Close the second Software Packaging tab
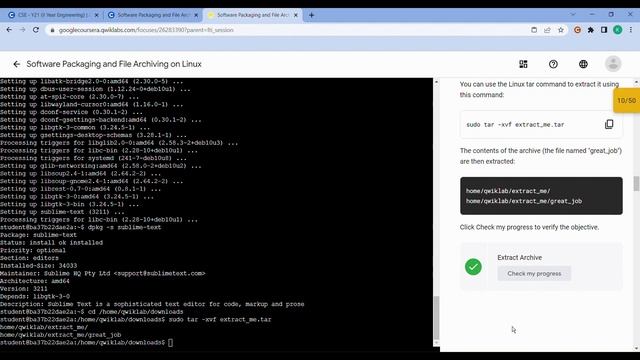 [x=196, y=15]
